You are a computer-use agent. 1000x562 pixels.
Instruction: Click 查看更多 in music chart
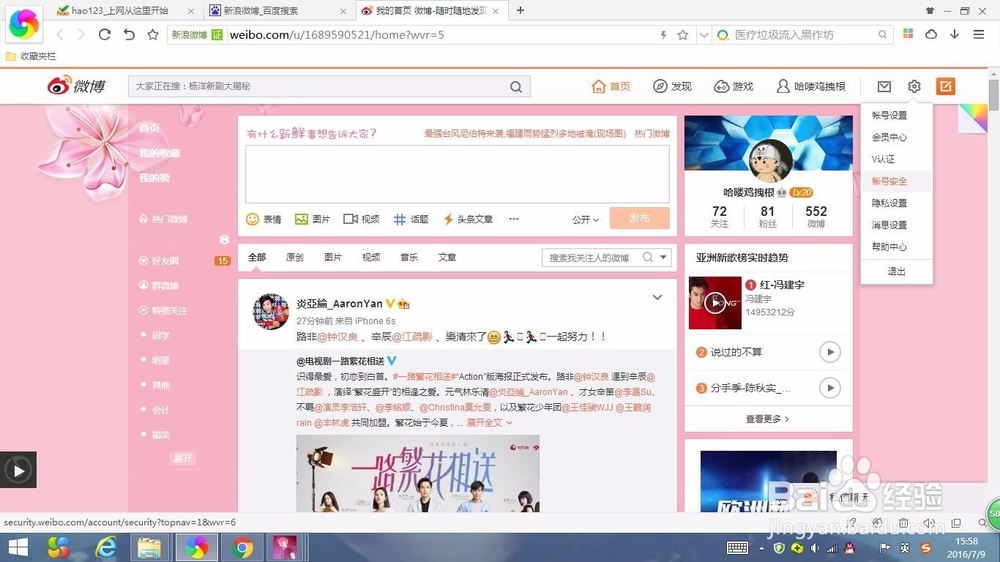[x=767, y=419]
